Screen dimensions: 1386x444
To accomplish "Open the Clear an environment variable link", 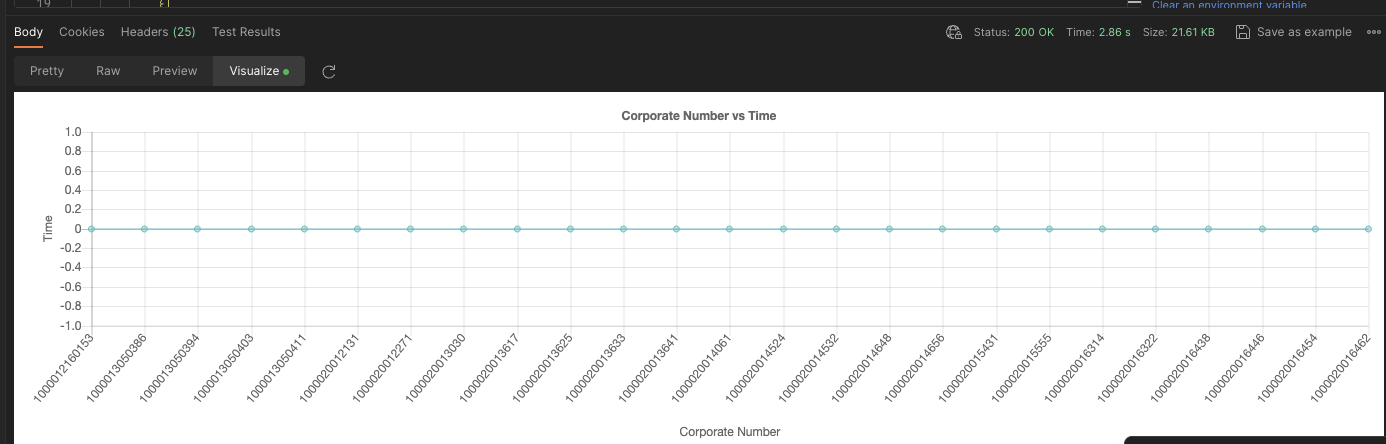I will (x=1229, y=5).
